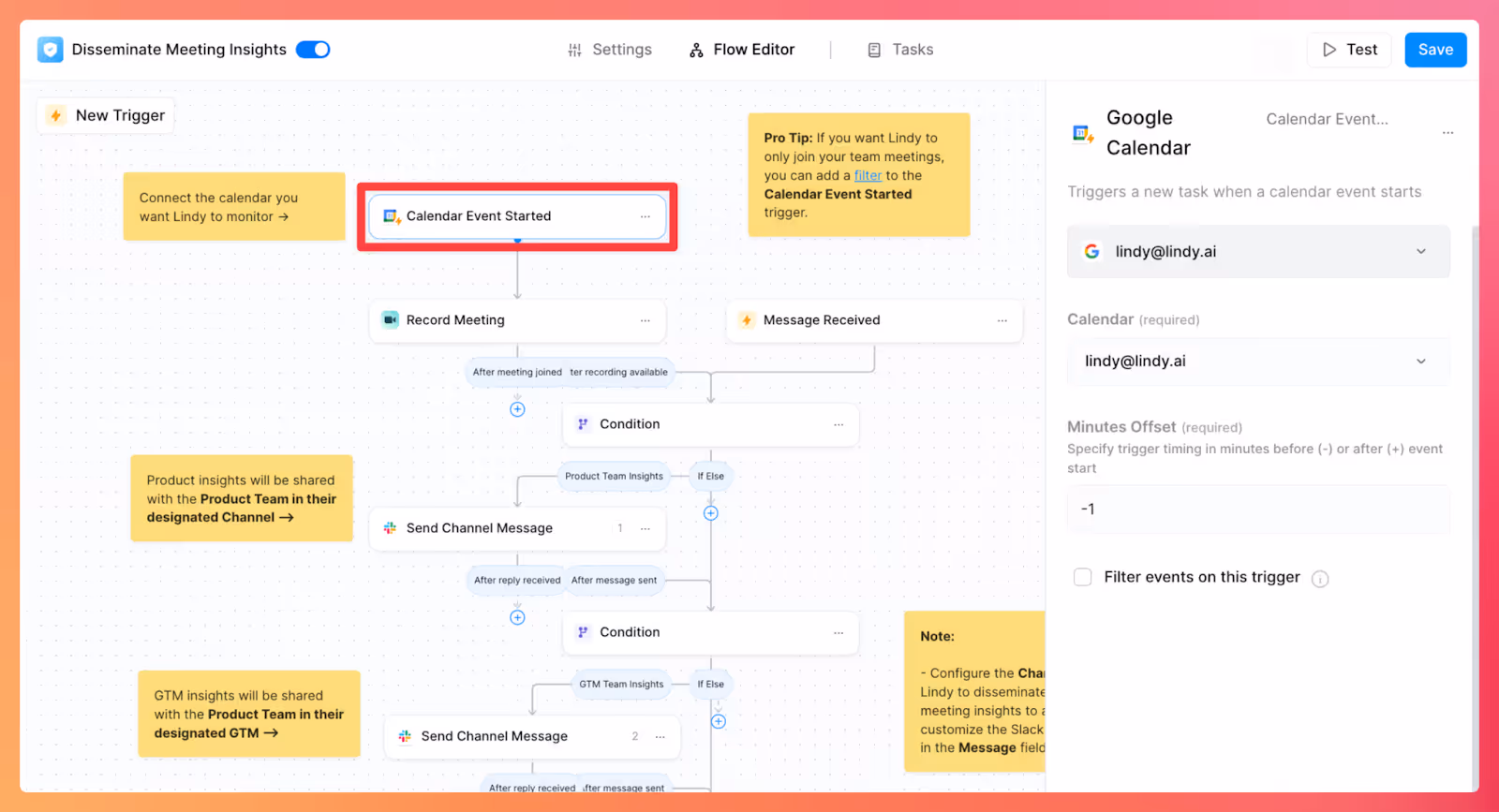Open the filter link in the Pro Tip
1499x812 pixels.
[868, 175]
